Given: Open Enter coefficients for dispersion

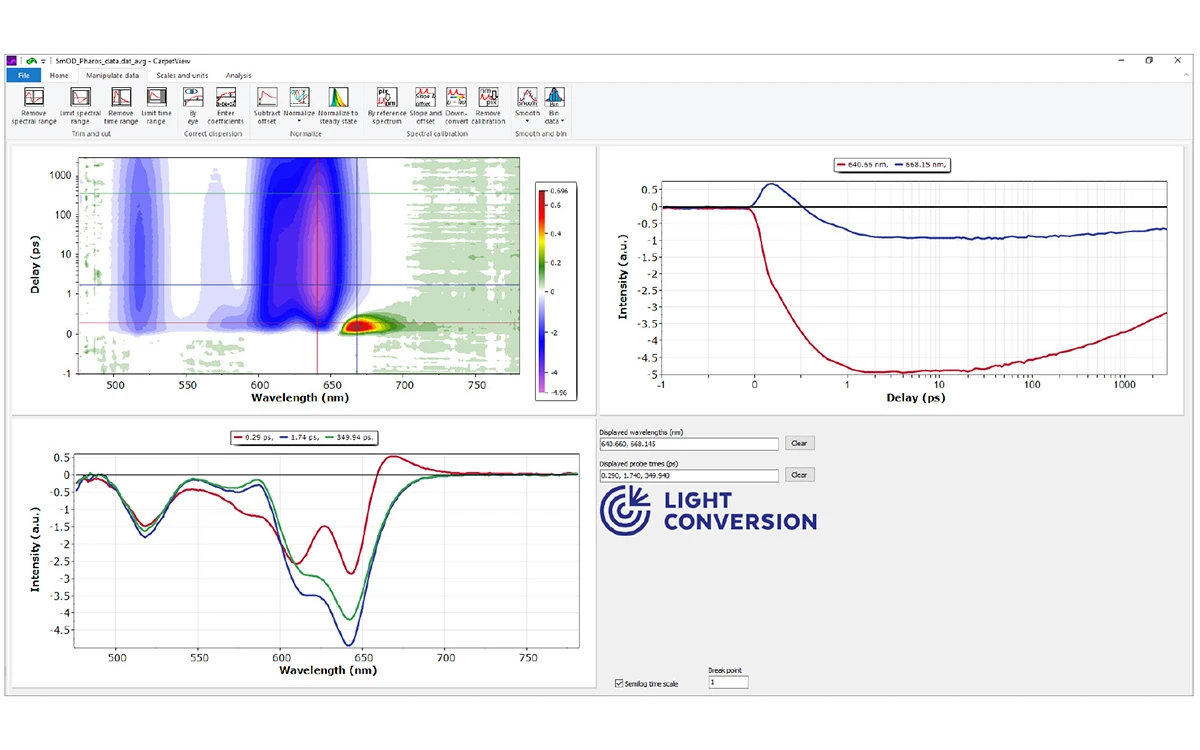Looking at the screenshot, I should point(225,104).
